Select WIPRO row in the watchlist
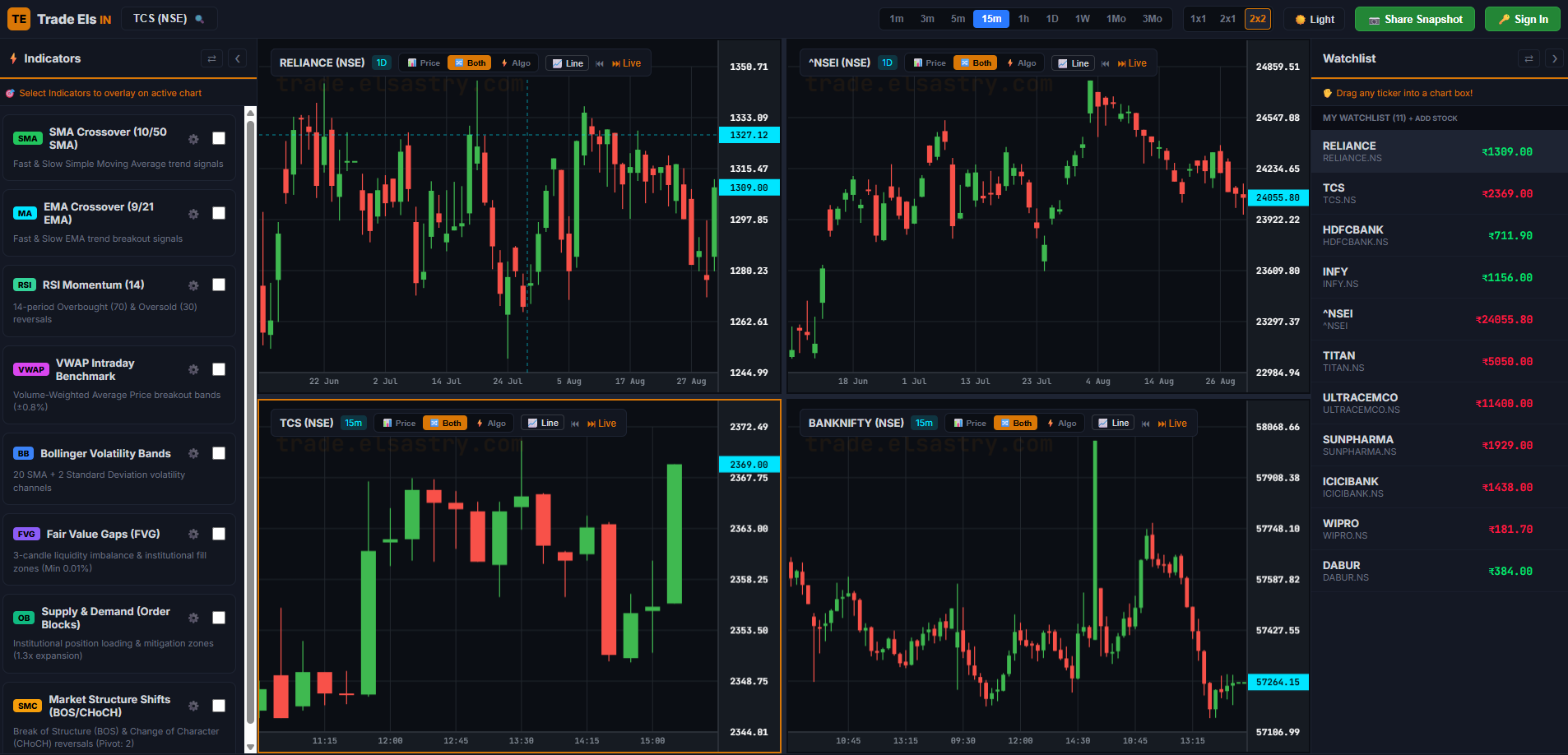Viewport: 1568px width, 755px height. point(1440,529)
